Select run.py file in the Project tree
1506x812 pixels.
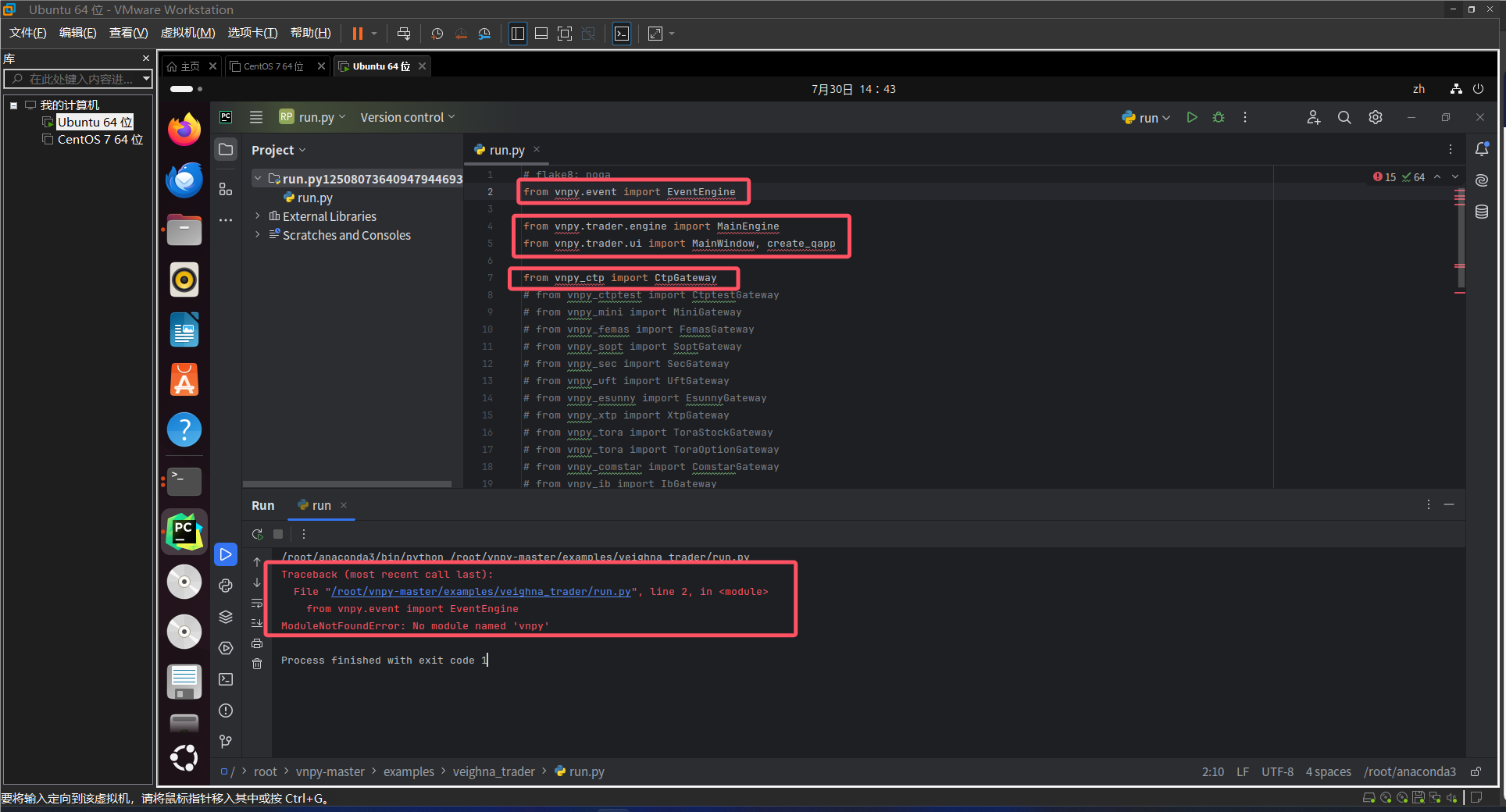[x=308, y=198]
